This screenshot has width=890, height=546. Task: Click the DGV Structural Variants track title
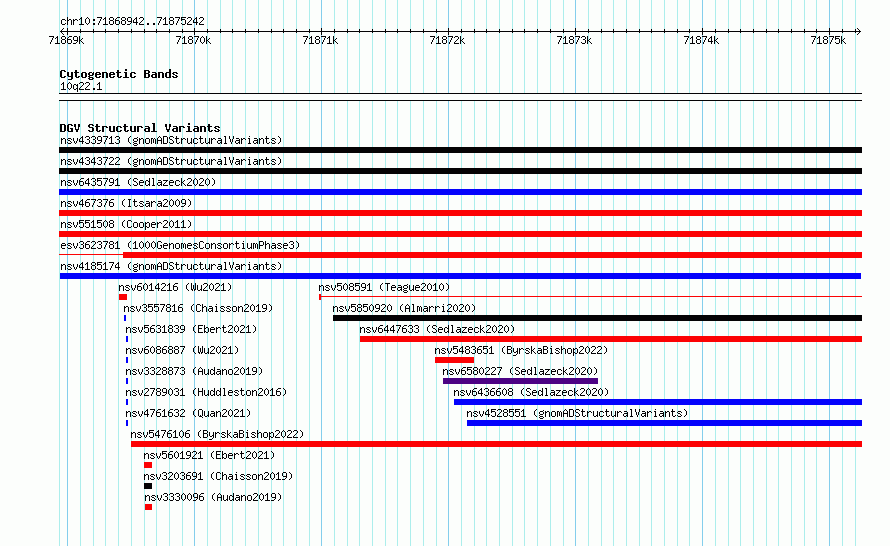140,128
